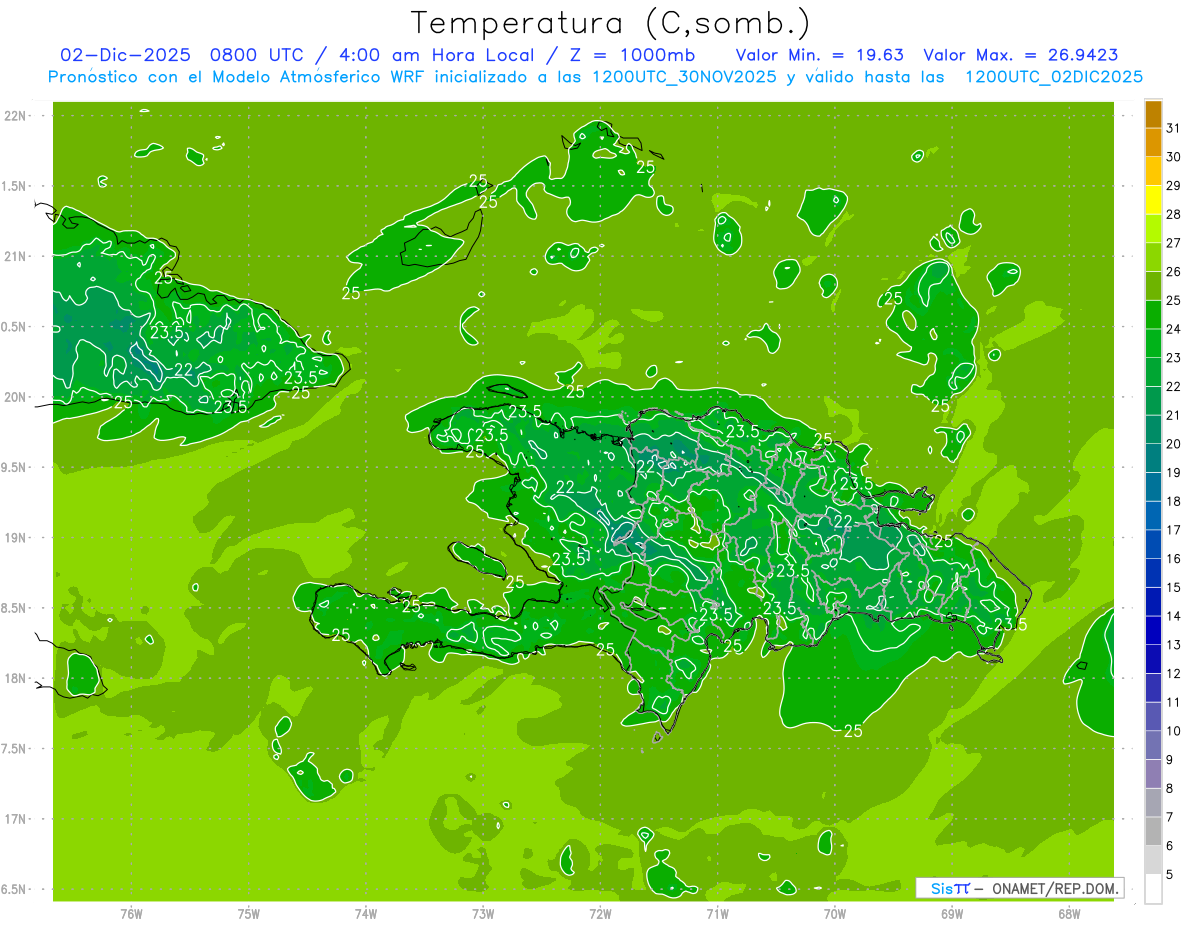Click the 71W longitude label

(x=717, y=914)
